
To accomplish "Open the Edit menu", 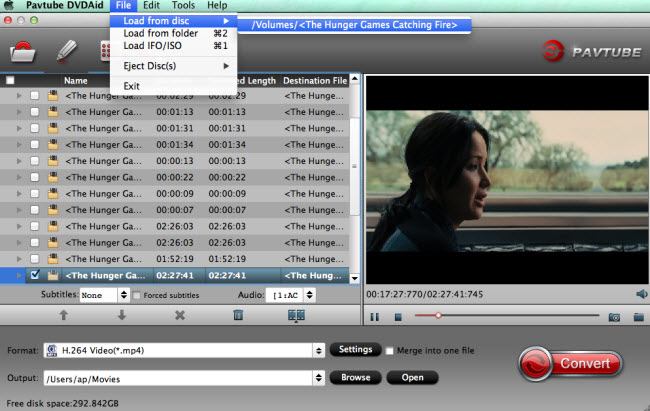I will (151, 5).
